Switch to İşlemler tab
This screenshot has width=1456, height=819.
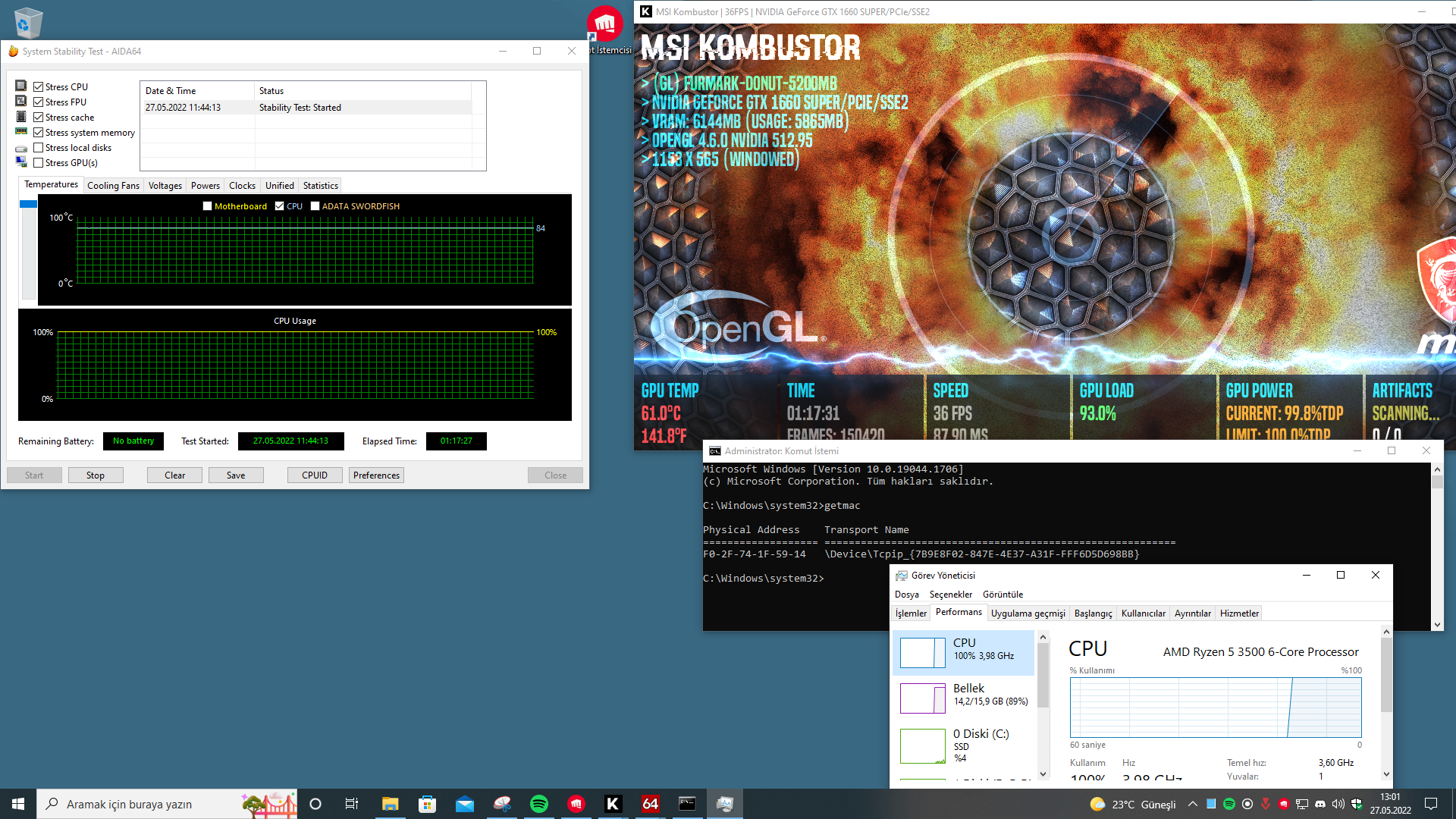point(911,613)
